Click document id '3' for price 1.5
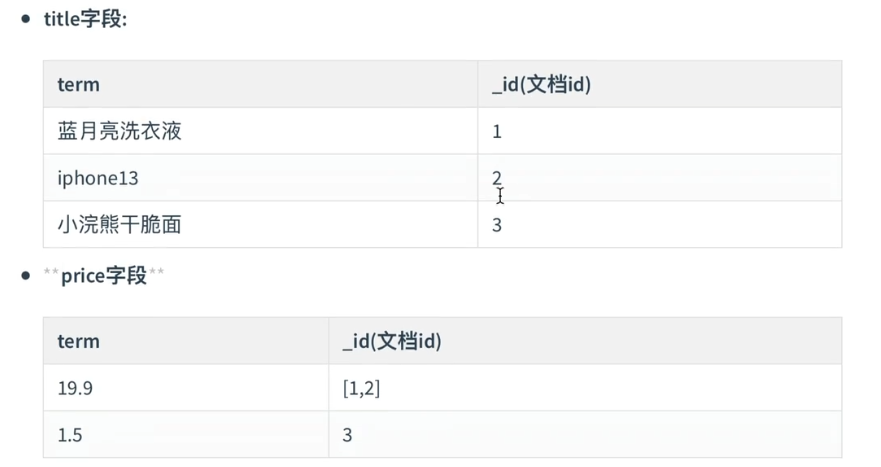 (347, 435)
